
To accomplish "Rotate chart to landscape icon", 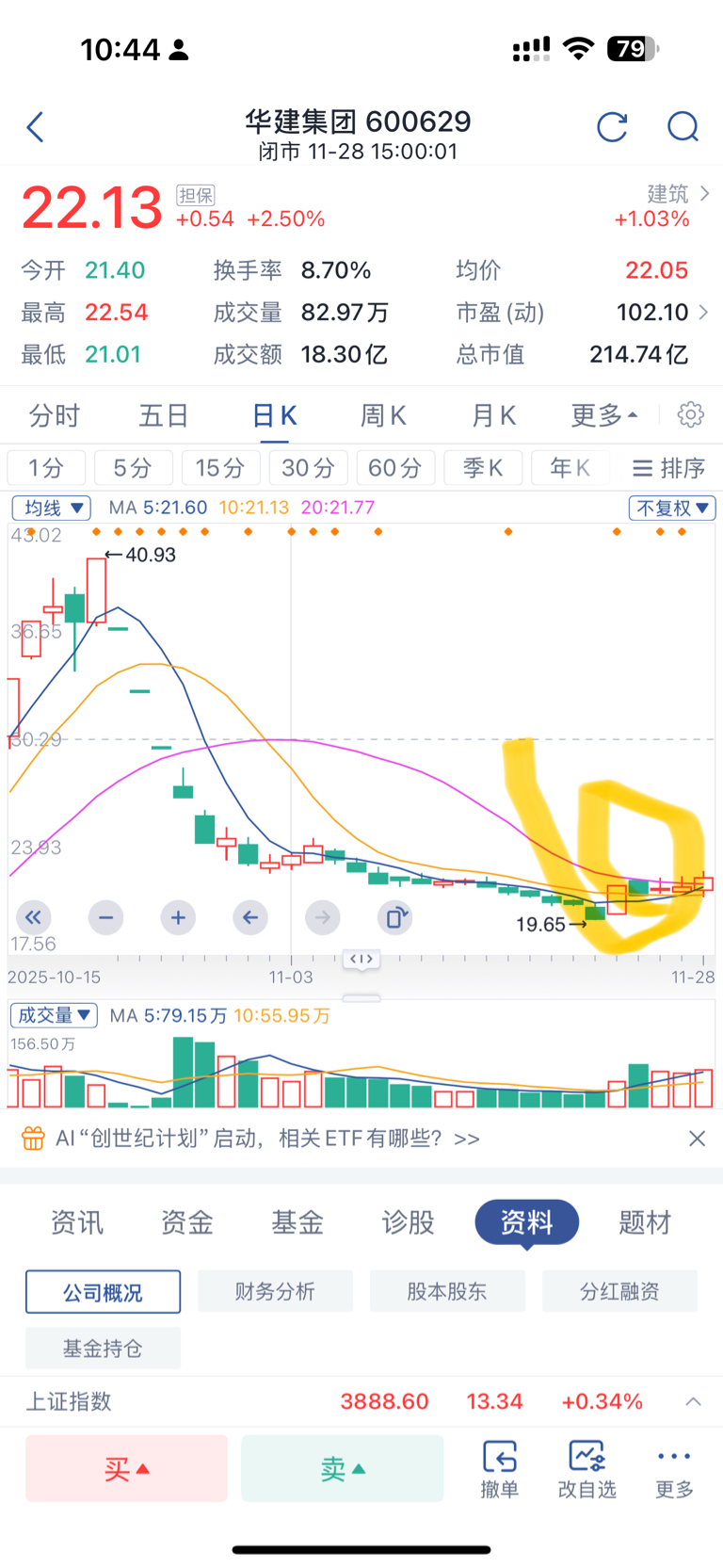I will tap(395, 917).
